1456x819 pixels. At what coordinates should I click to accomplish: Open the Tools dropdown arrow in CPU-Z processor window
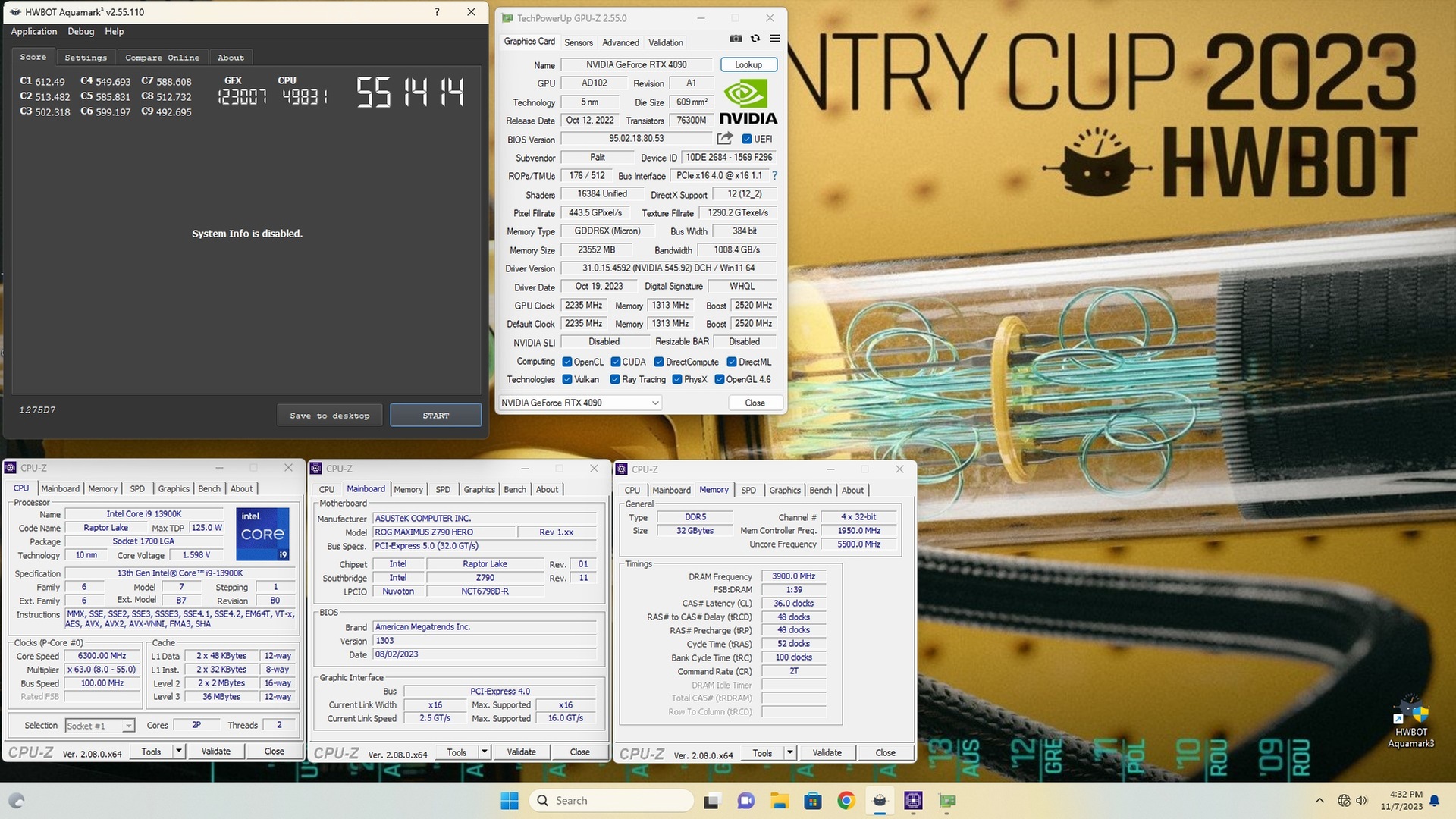tap(179, 751)
